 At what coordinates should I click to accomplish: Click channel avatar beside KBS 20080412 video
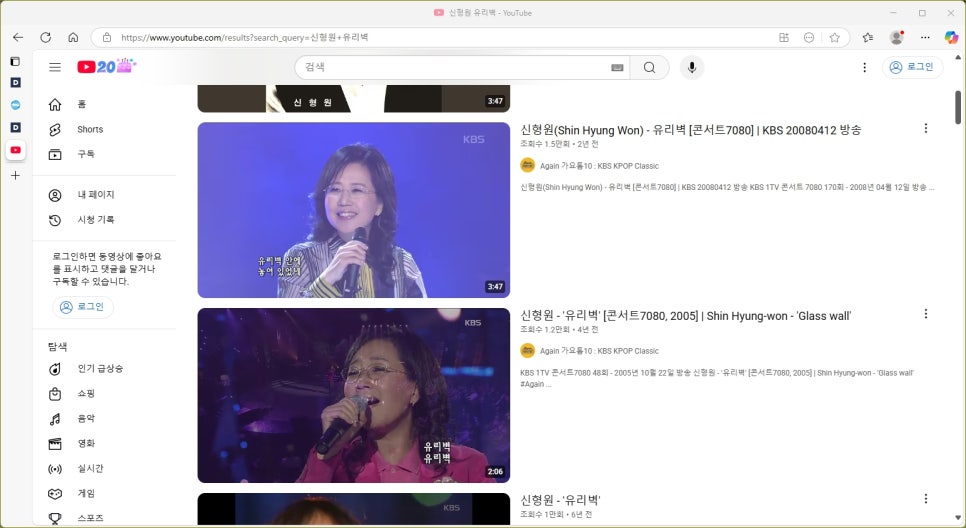click(527, 165)
